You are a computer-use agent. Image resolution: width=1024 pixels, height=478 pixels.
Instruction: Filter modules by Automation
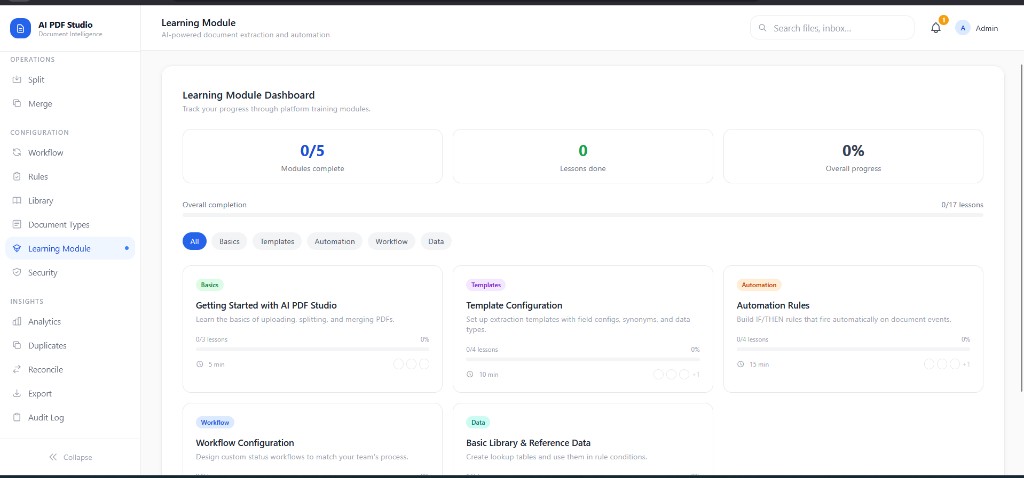[334, 242]
